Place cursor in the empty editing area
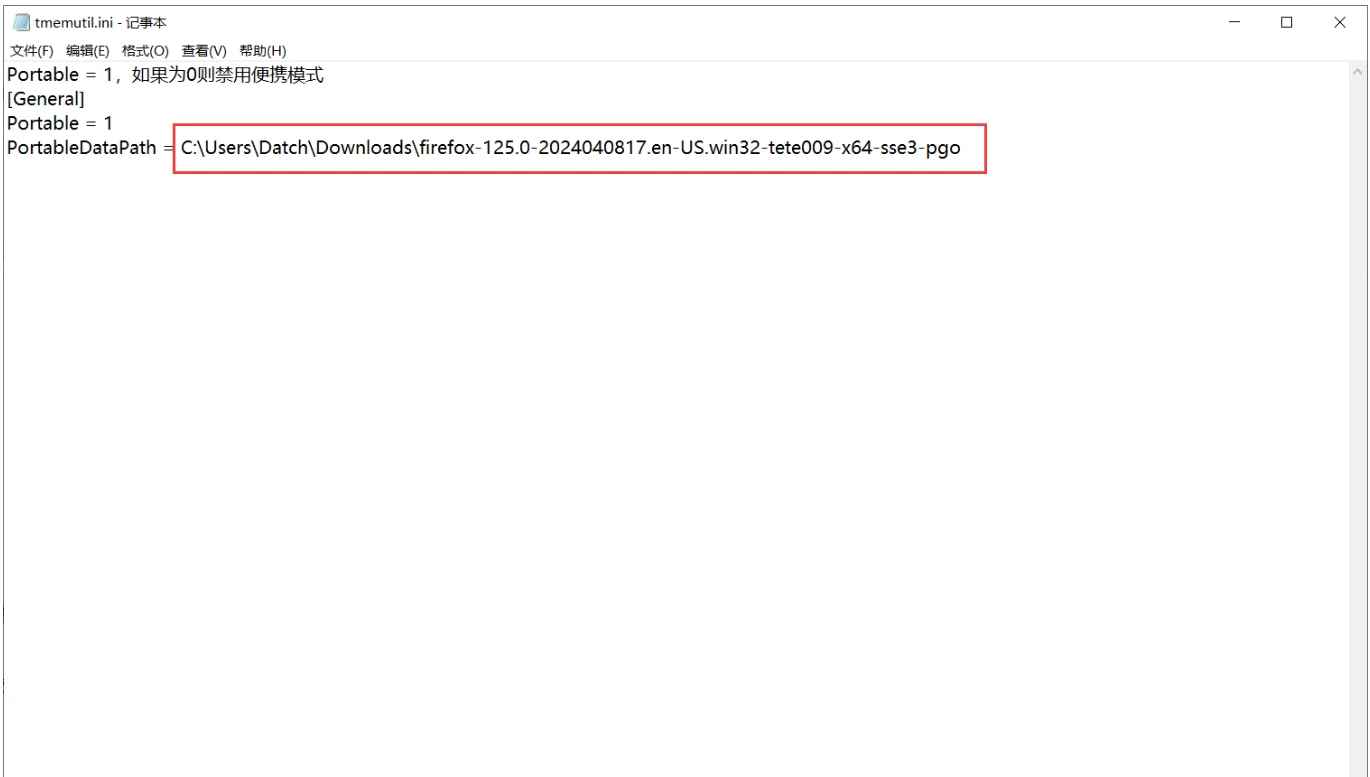This screenshot has height=777, width=1370. tap(600, 400)
